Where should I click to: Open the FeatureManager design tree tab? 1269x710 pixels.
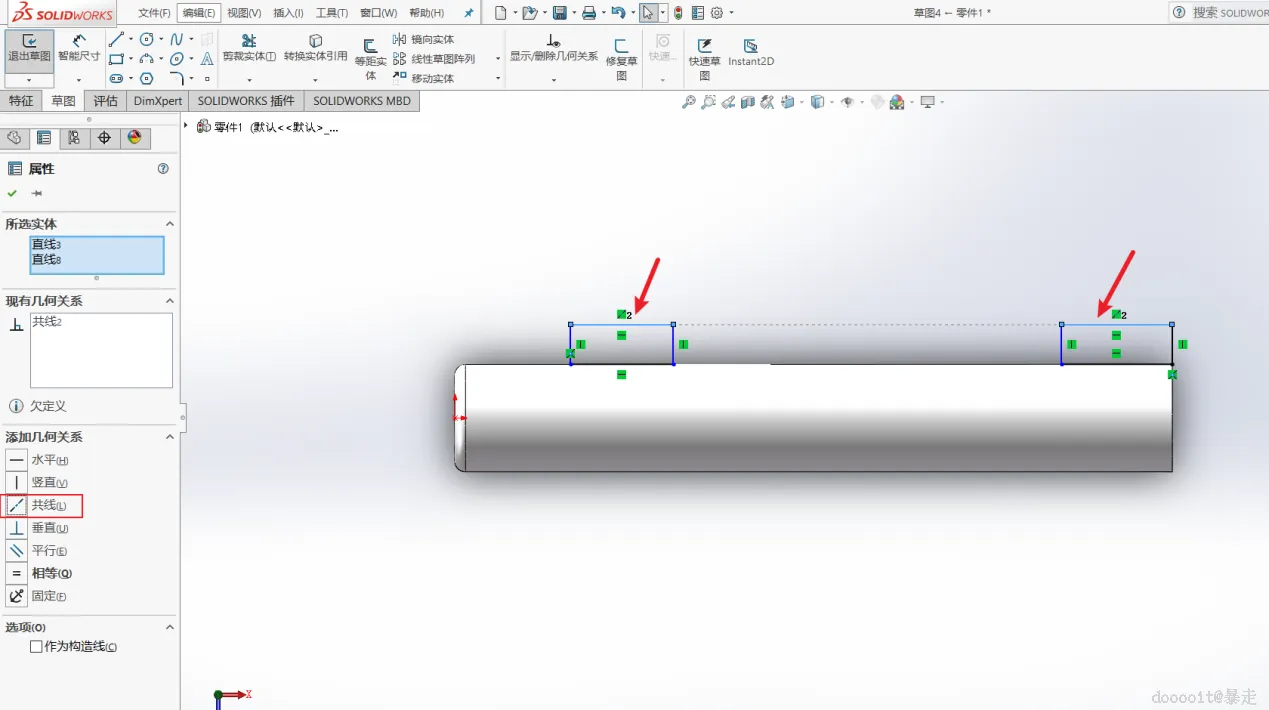[x=14, y=138]
